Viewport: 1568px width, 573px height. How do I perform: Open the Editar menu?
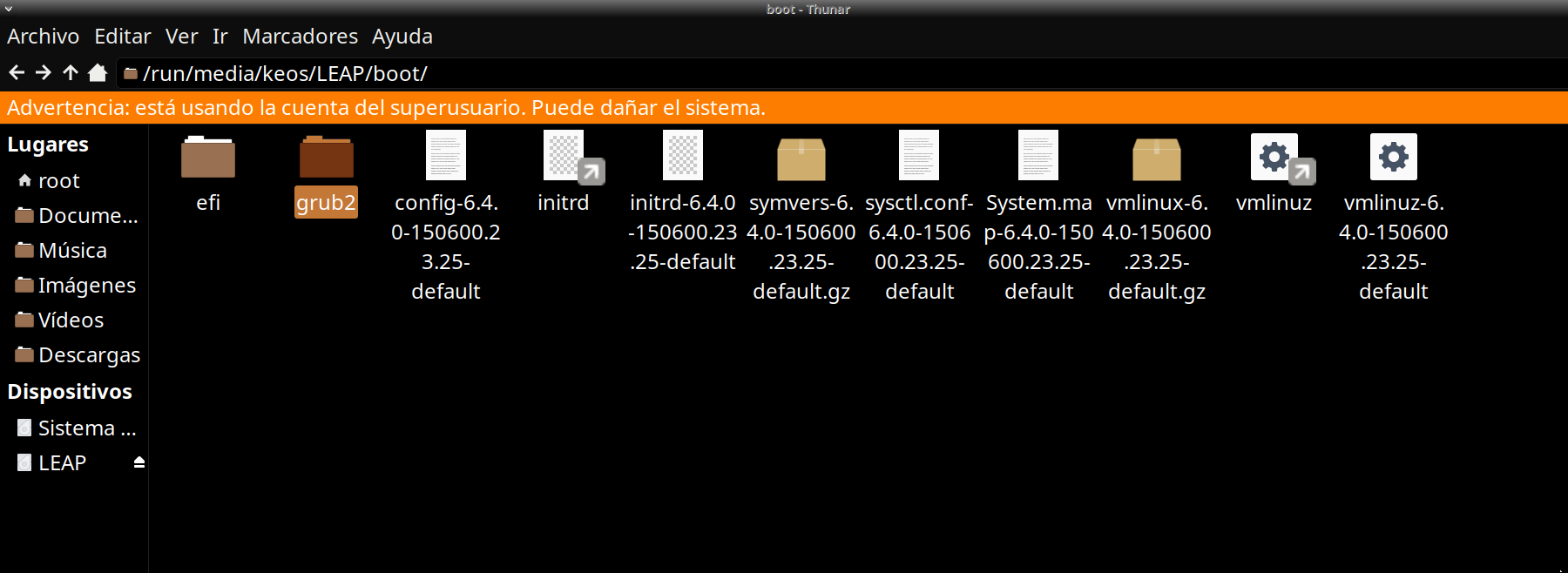122,37
